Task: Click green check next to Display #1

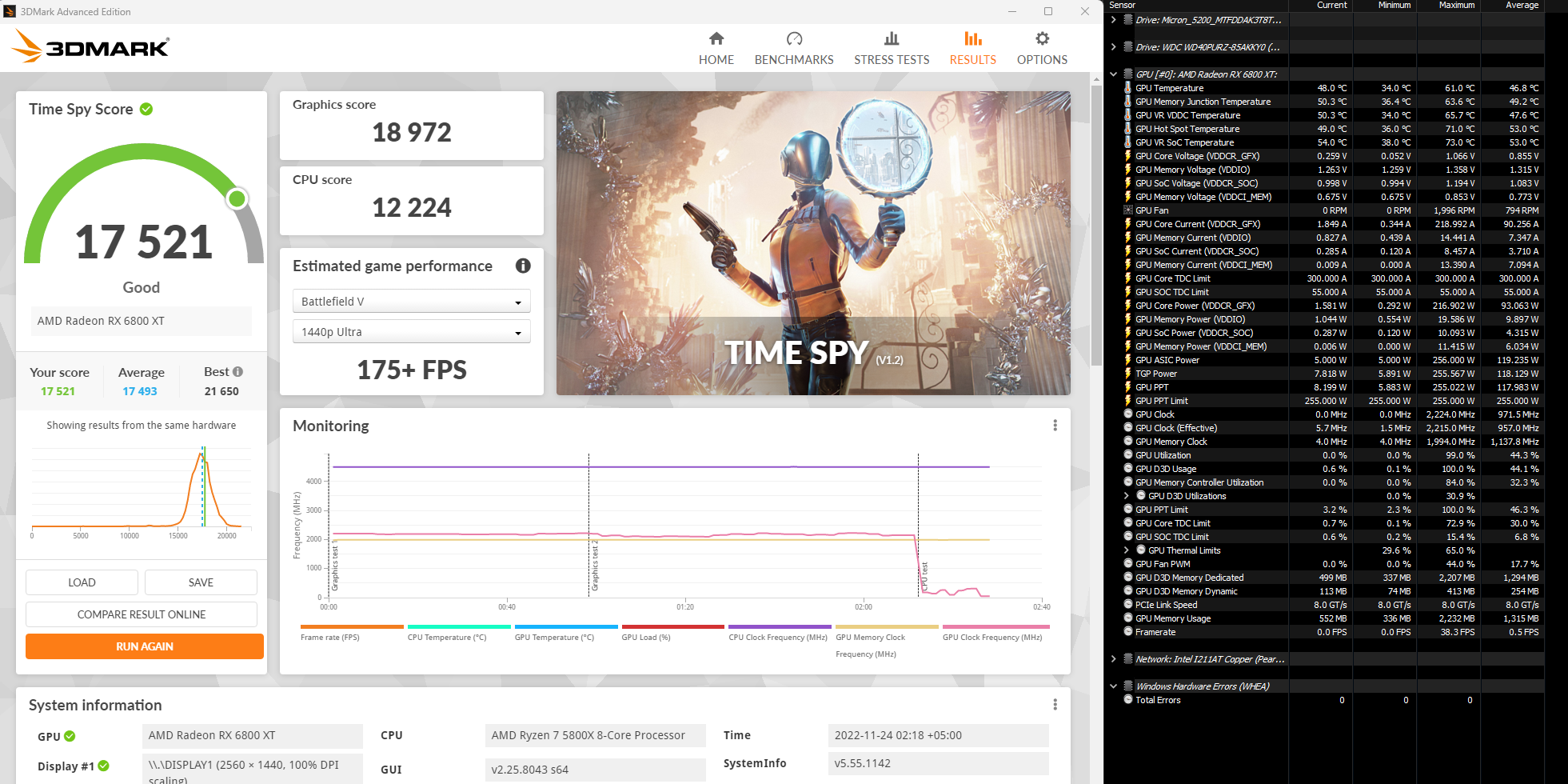Action: tap(103, 766)
